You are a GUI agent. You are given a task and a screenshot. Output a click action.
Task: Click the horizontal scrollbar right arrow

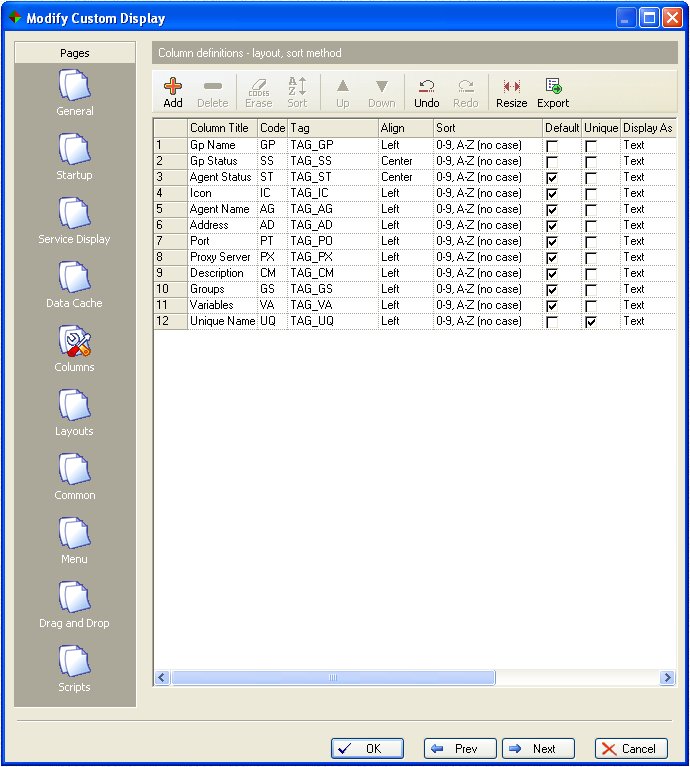click(x=667, y=678)
